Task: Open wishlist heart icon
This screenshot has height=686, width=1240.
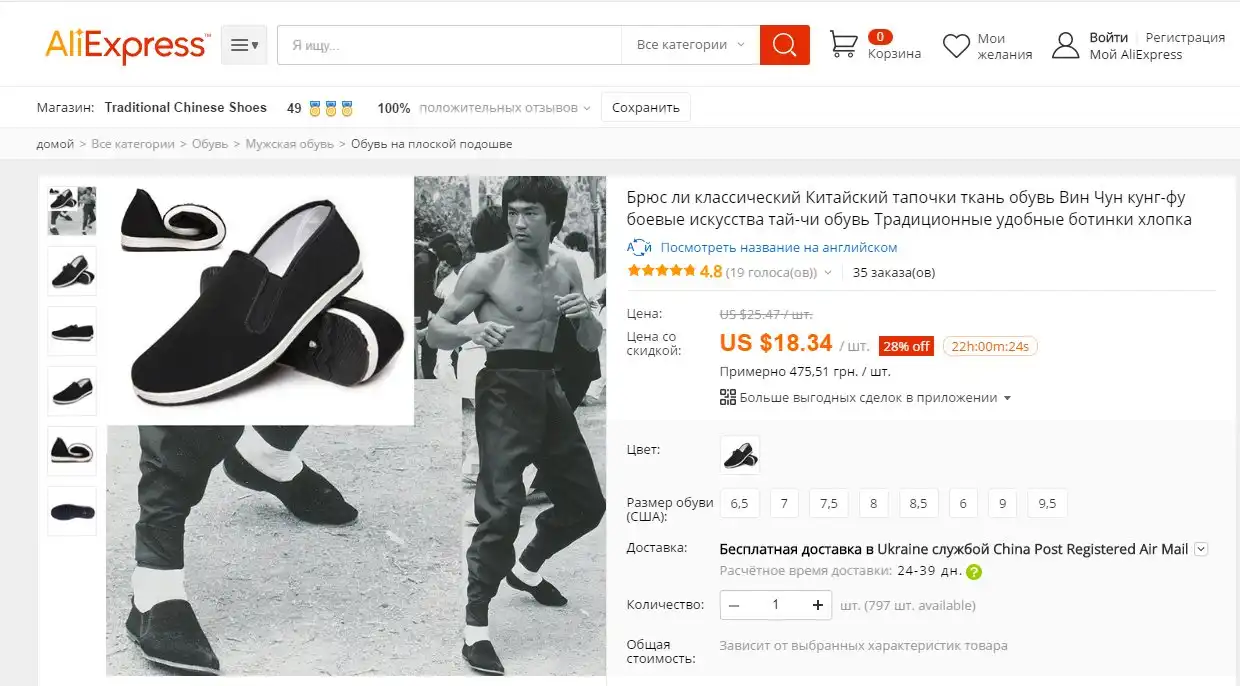Action: pyautogui.click(x=957, y=46)
